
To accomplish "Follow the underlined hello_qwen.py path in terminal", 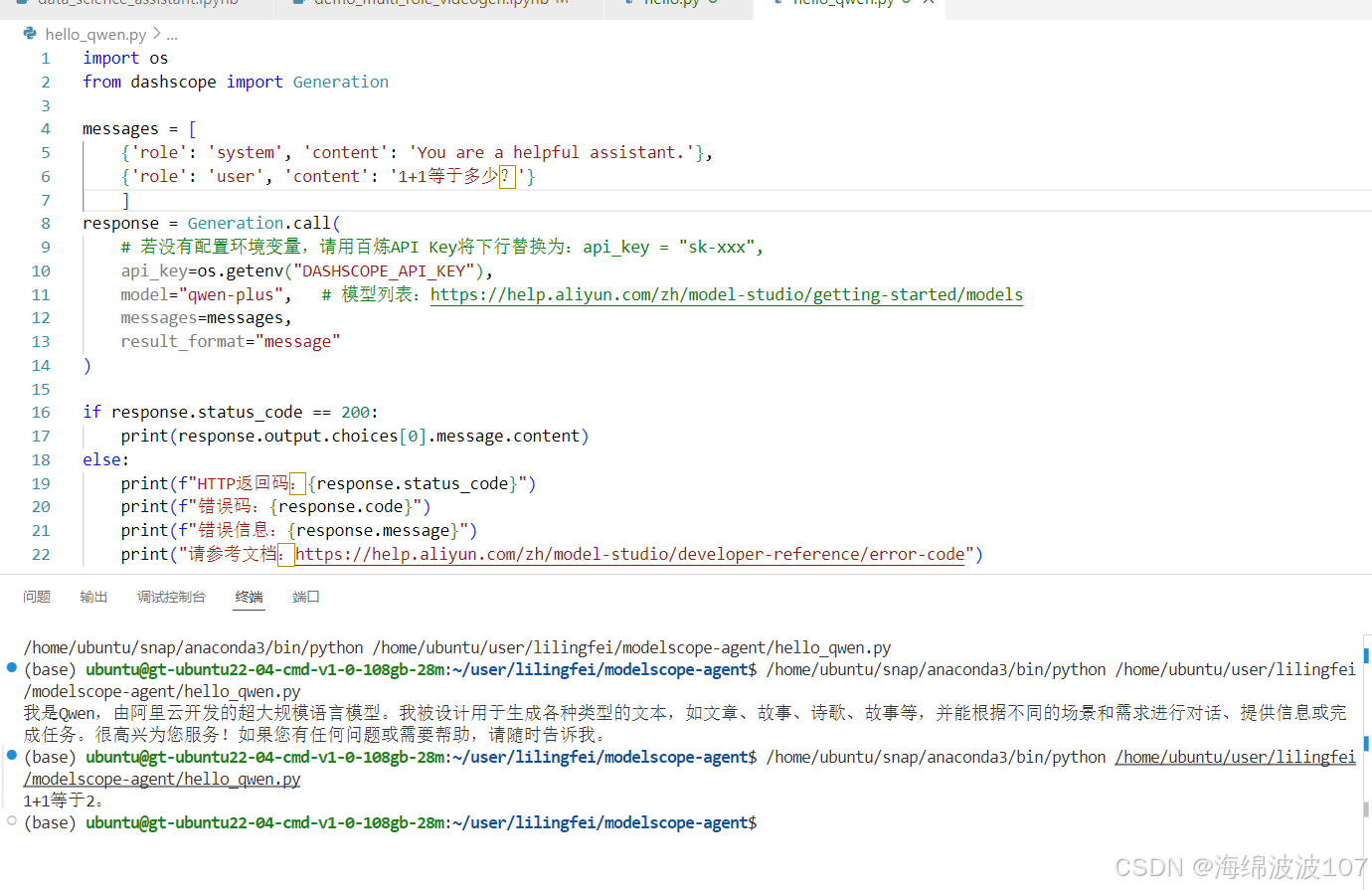I will pos(162,779).
